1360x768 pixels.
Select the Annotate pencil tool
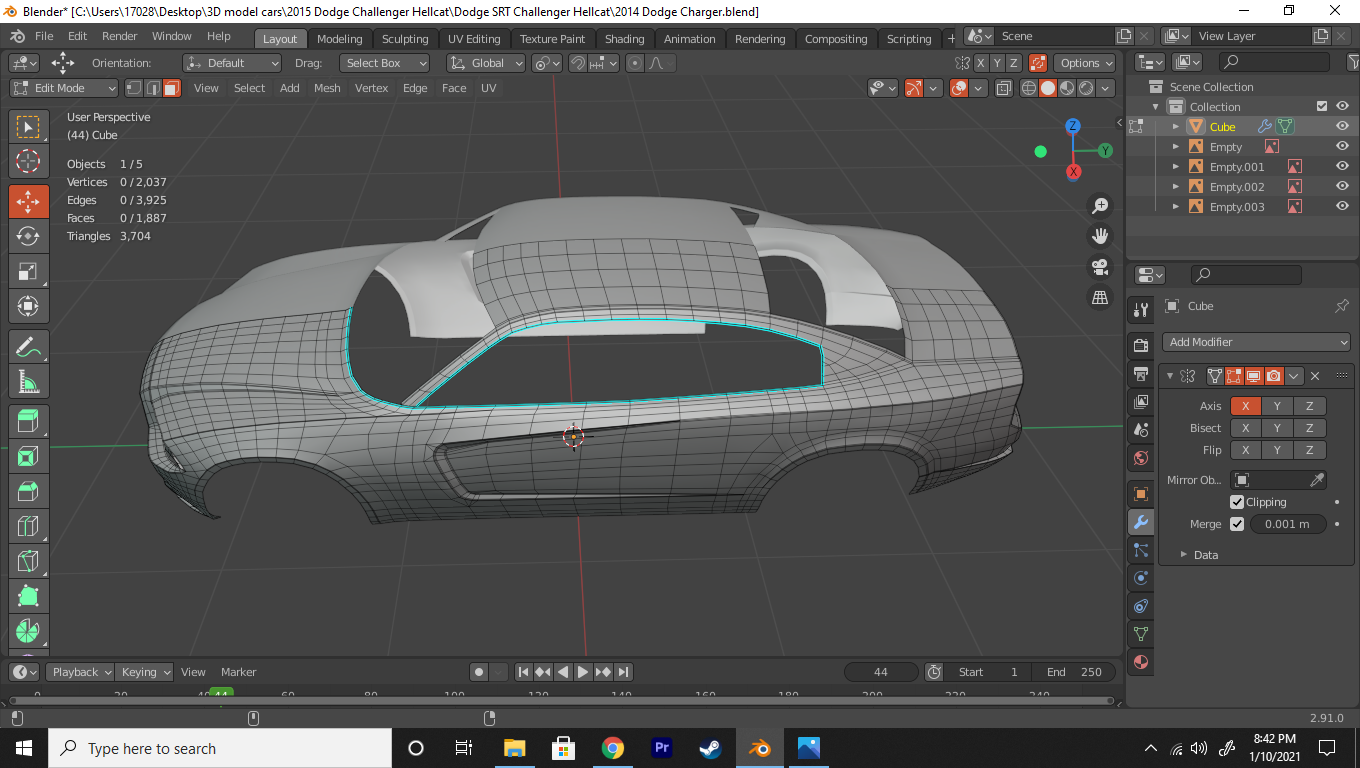tap(28, 346)
